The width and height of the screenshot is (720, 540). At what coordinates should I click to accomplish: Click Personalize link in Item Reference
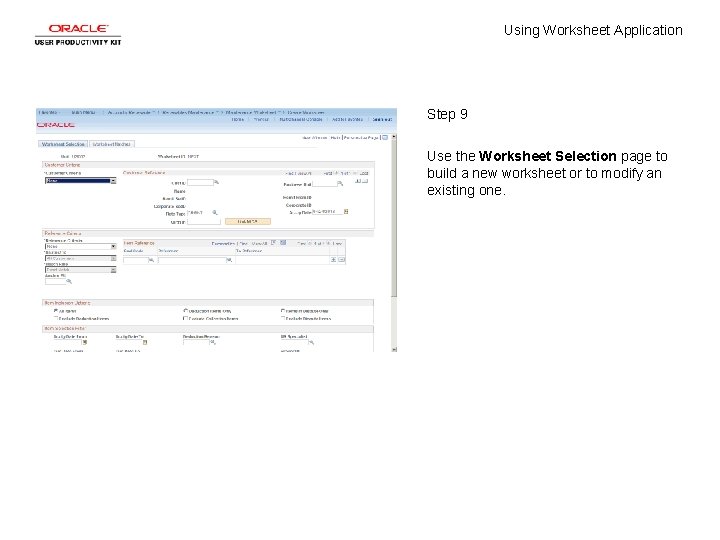tap(223, 243)
